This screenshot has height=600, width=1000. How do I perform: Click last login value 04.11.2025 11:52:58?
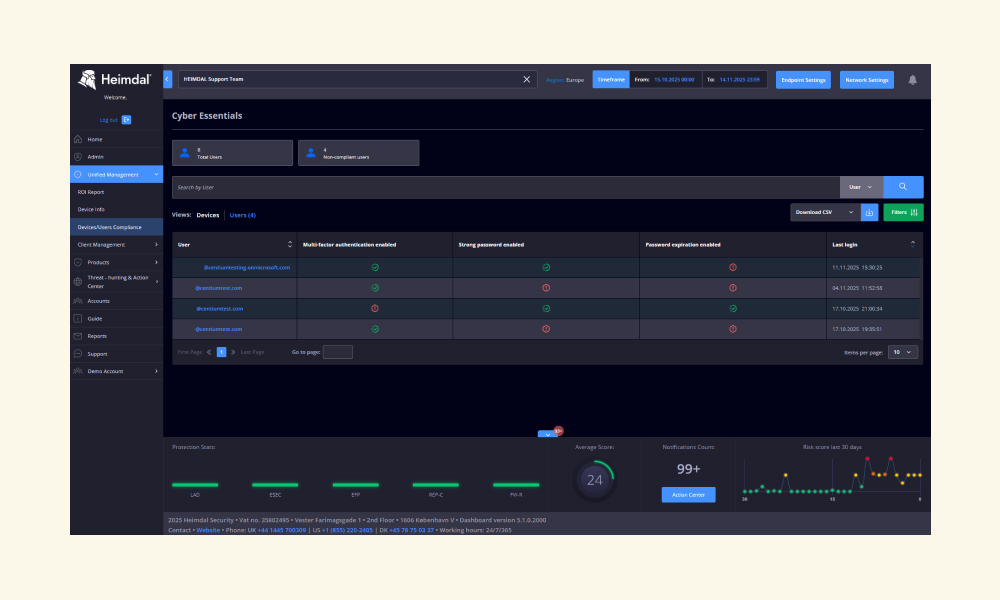coord(857,288)
